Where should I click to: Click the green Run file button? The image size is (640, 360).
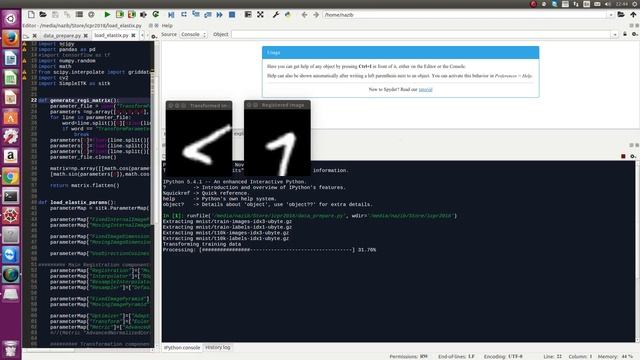coord(107,15)
